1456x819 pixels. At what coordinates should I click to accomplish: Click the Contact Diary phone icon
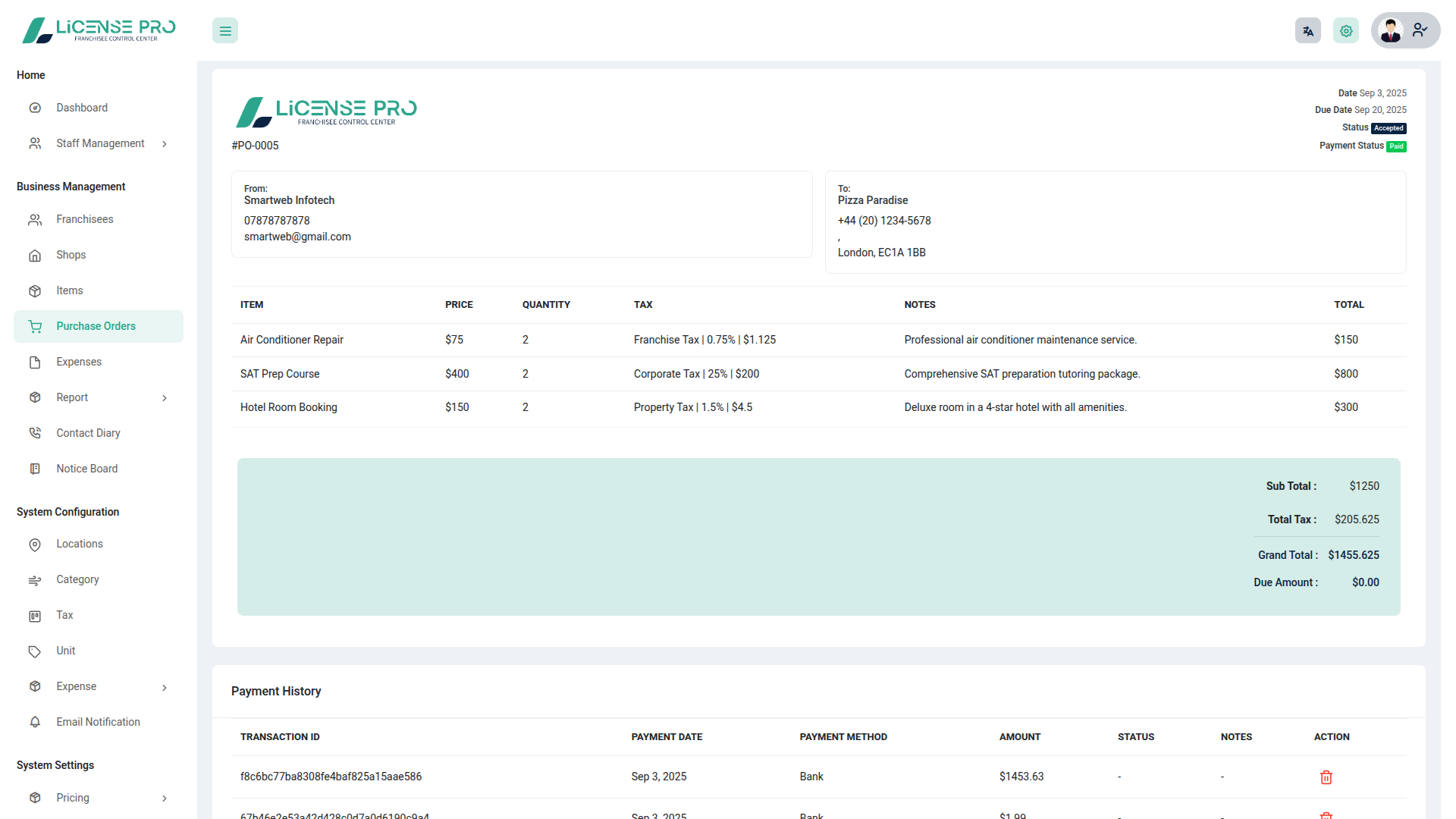(x=35, y=433)
